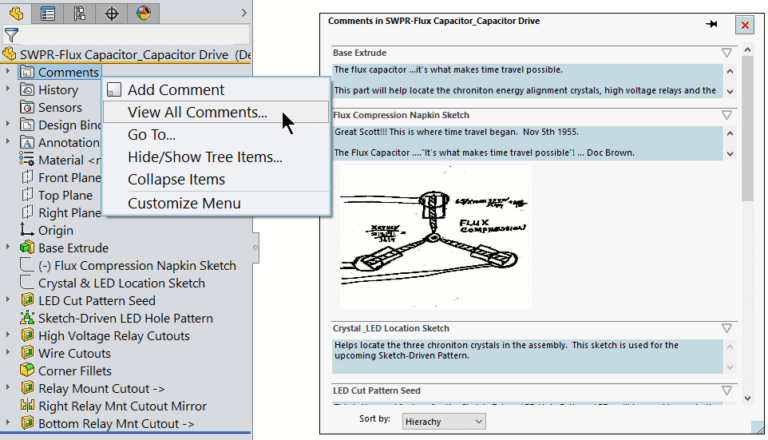Click the filter funnel icon
The image size is (768, 440).
click(x=12, y=35)
